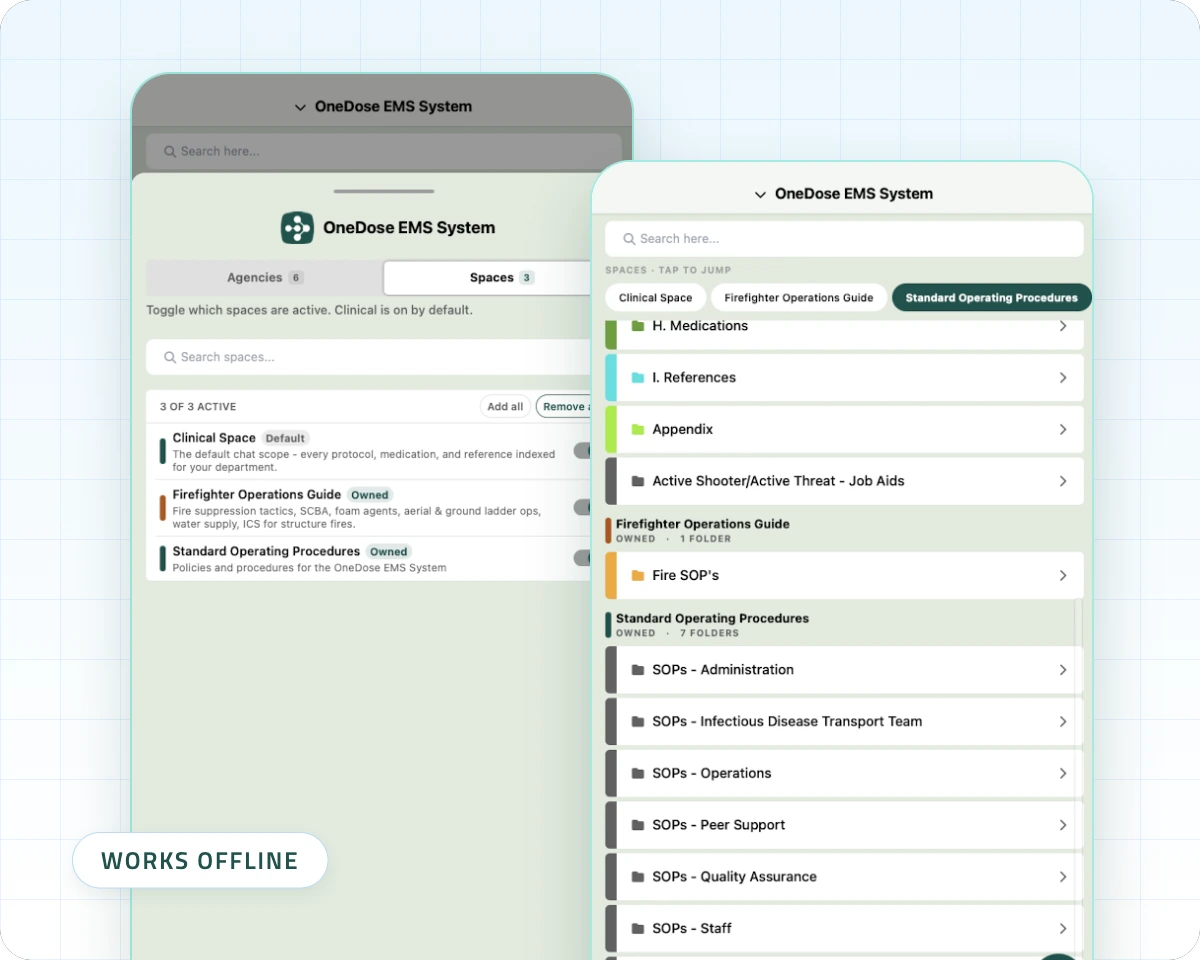The width and height of the screenshot is (1200, 960).
Task: Click the green folder icon for H. Medications
Action: [638, 326]
